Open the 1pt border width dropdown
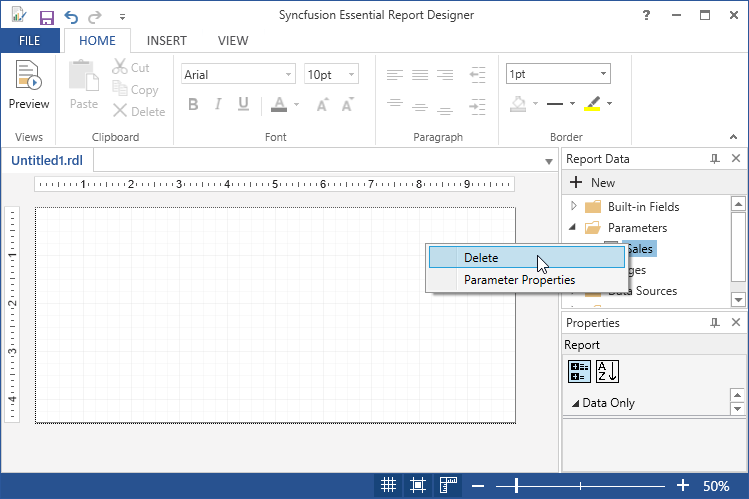 coord(558,74)
